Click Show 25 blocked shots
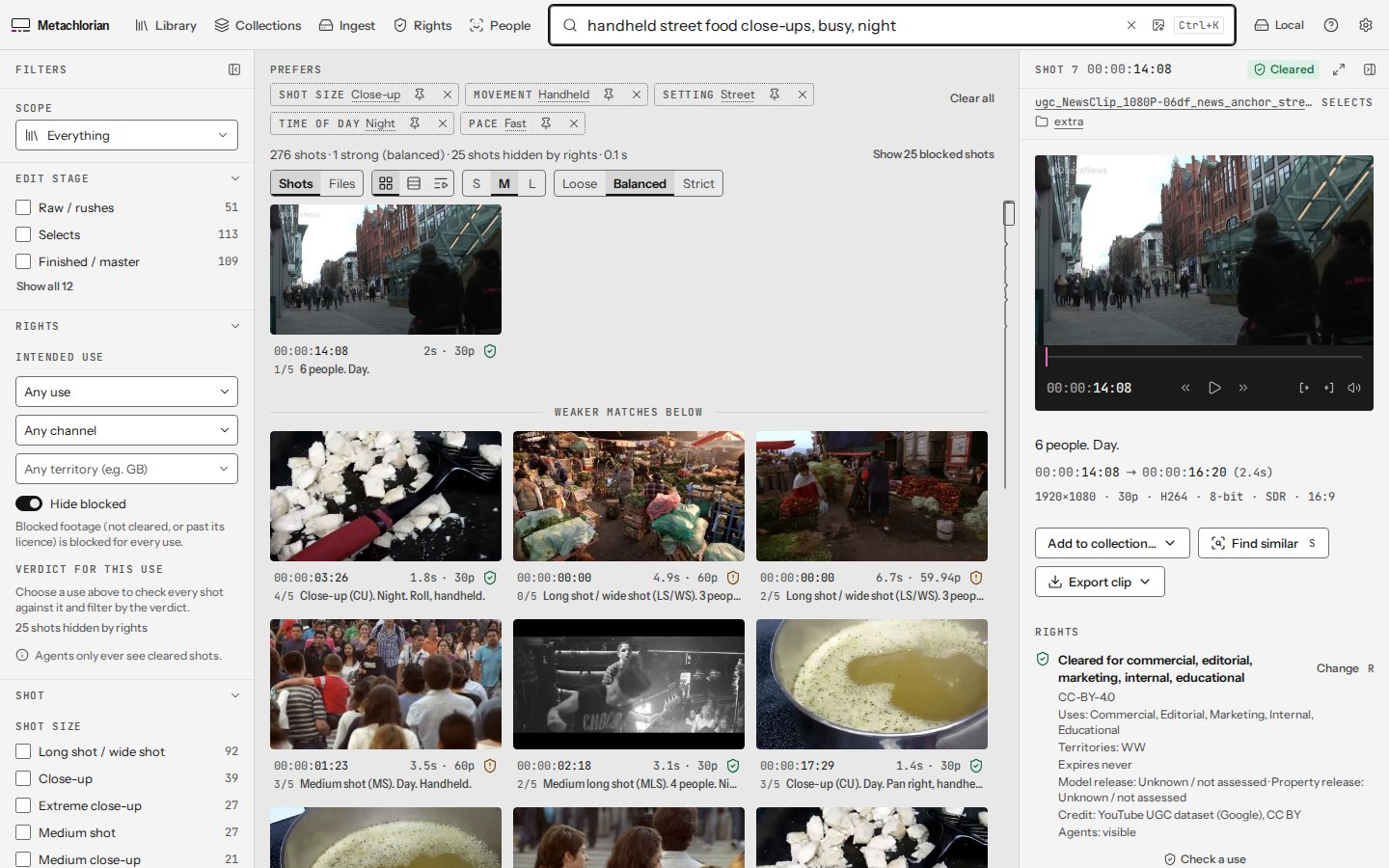This screenshot has height=868, width=1389. (x=934, y=154)
